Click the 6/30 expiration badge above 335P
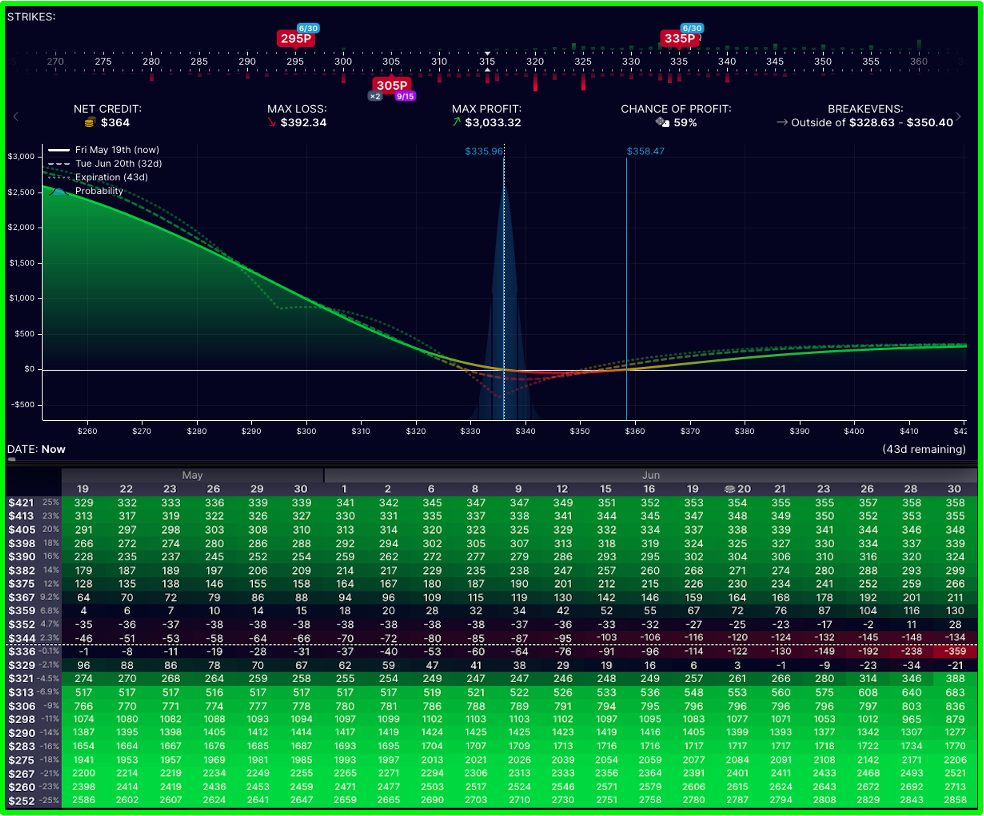The width and height of the screenshot is (984, 816). [692, 28]
